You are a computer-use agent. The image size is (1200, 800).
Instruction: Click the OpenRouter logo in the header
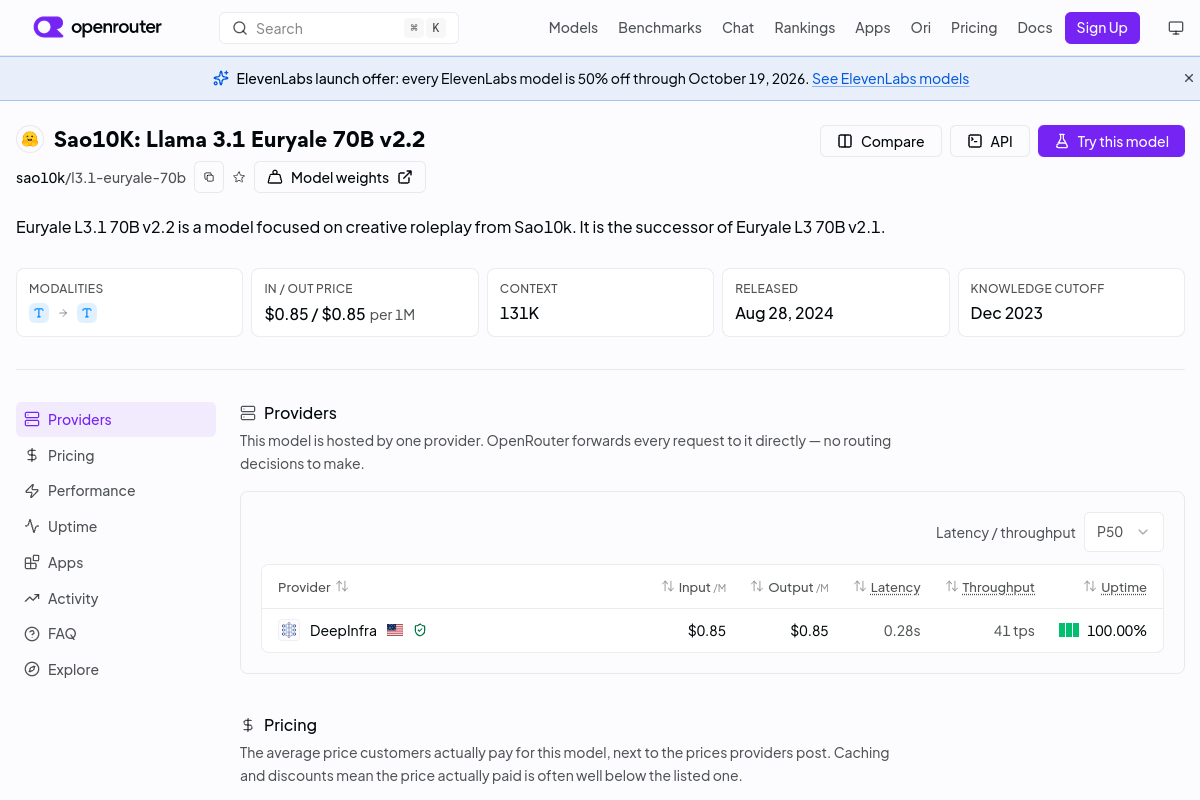(97, 27)
